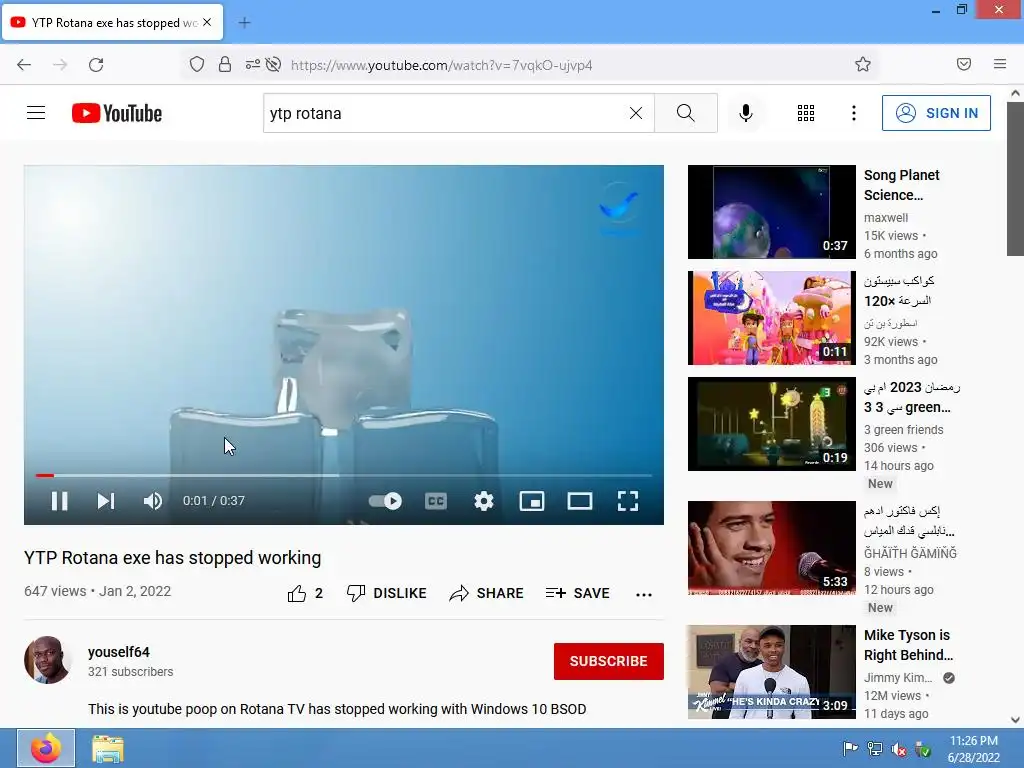Image resolution: width=1024 pixels, height=768 pixels.
Task: Enter full screen mode
Action: (x=628, y=501)
